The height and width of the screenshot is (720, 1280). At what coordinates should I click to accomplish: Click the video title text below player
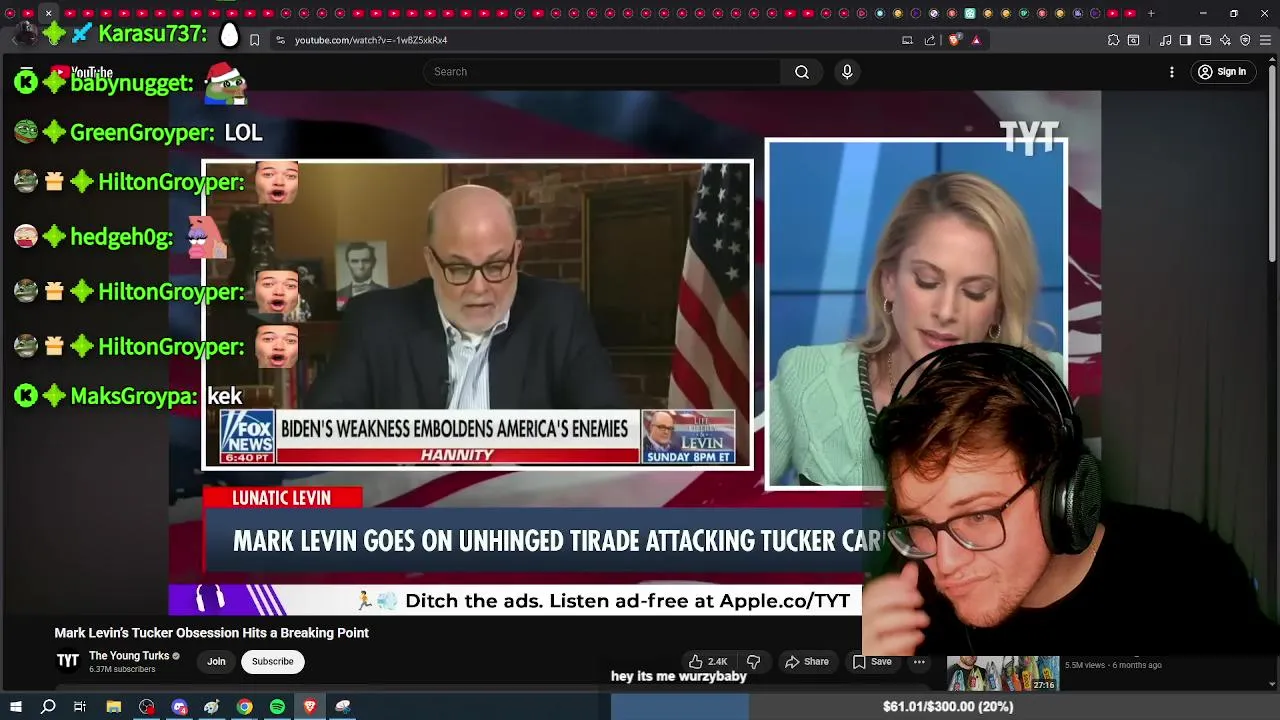[x=211, y=633]
